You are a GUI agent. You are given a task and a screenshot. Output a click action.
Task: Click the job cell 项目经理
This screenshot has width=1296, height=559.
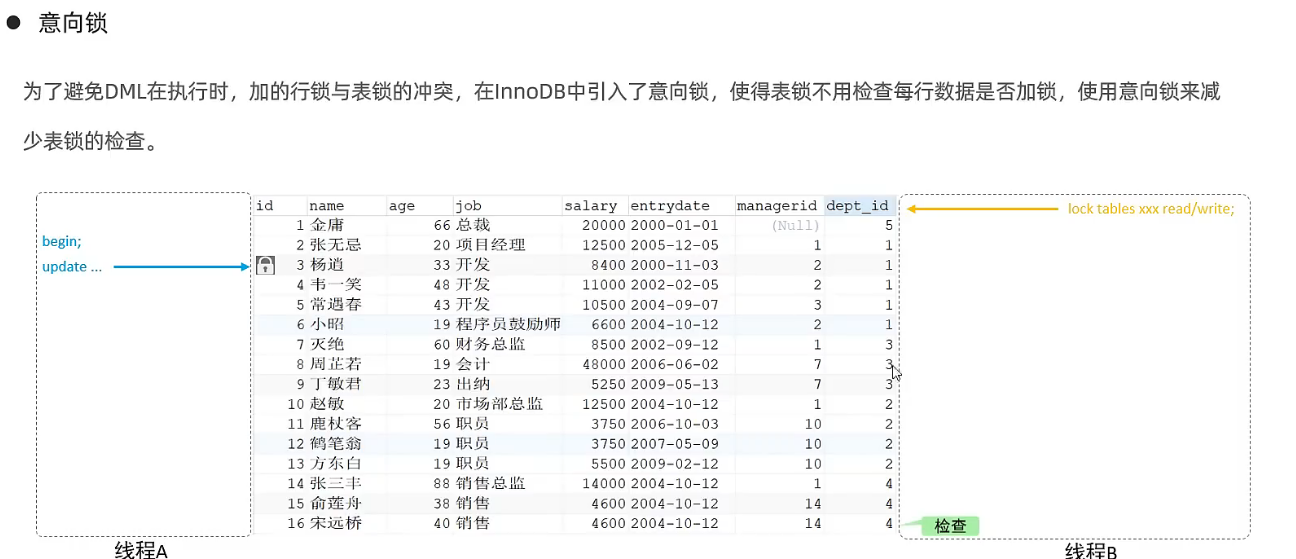coord(491,245)
